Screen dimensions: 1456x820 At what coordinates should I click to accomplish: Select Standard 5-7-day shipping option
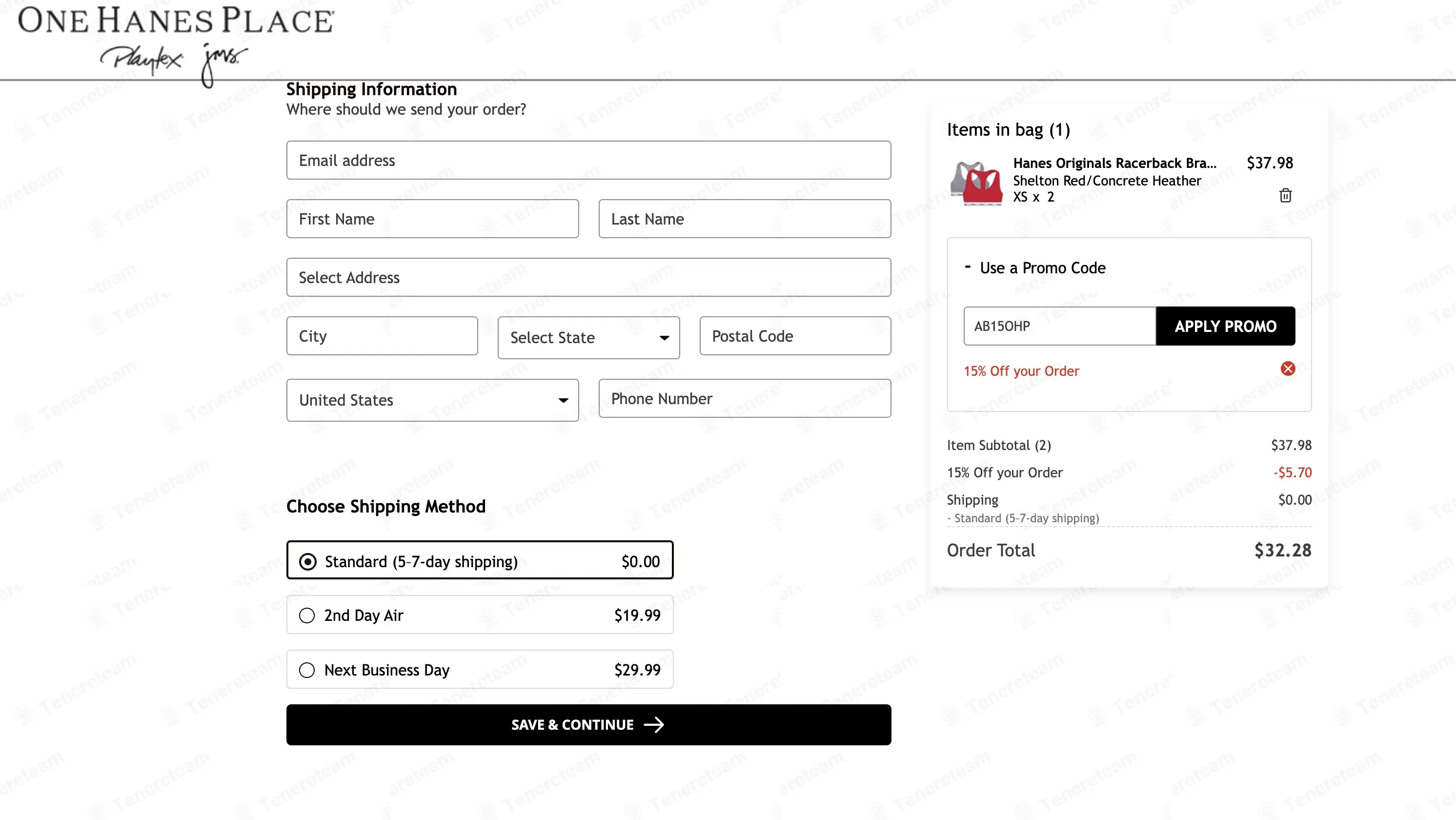307,562
